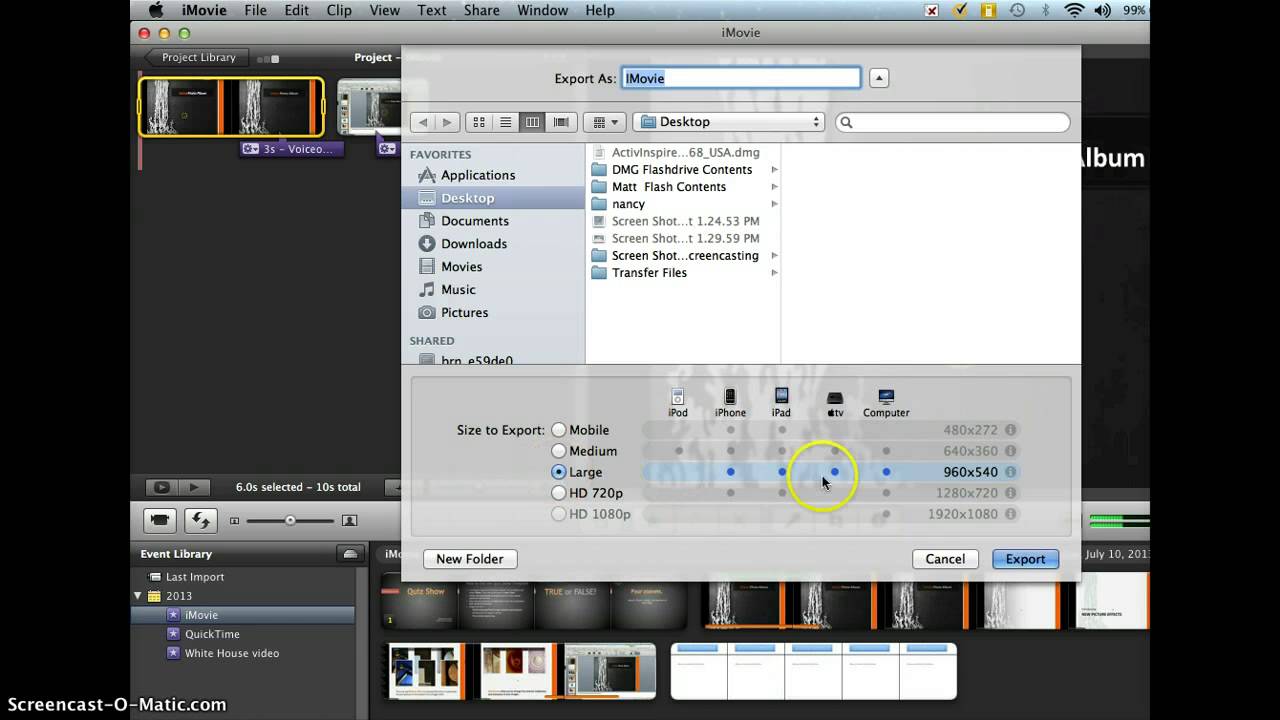The image size is (1280, 720).
Task: Open the File menu
Action: [255, 10]
